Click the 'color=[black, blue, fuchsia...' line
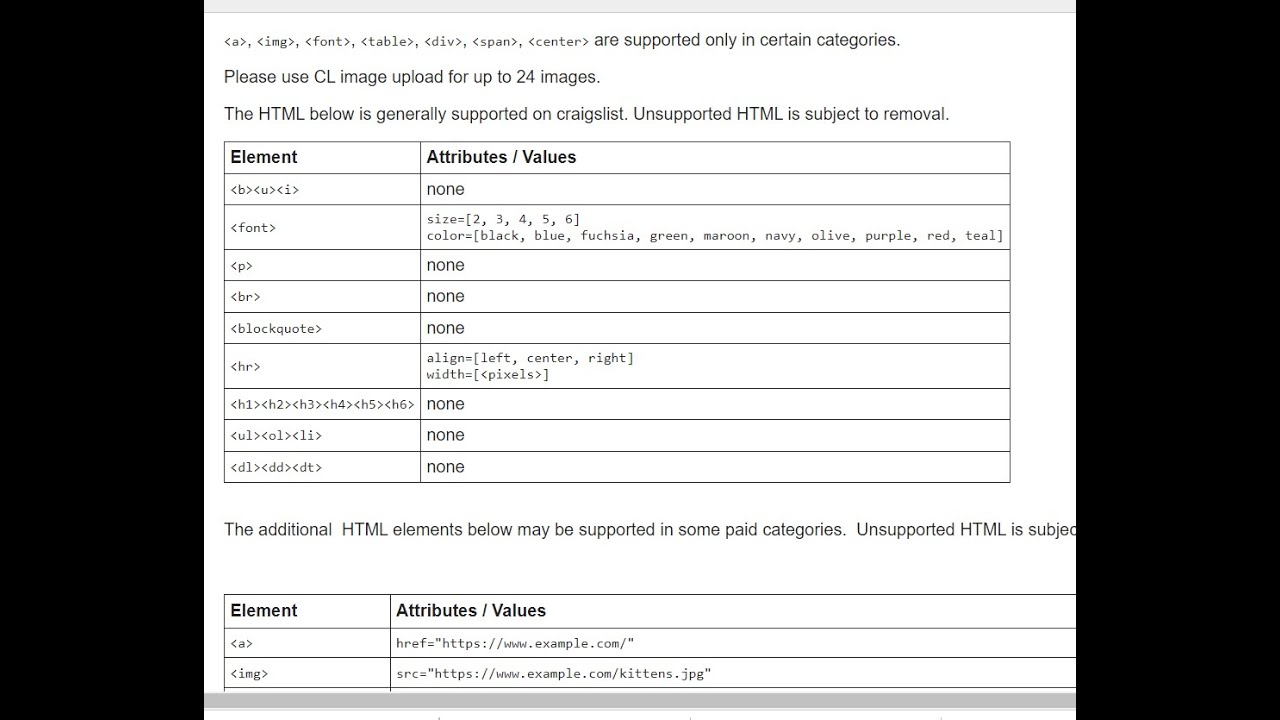The image size is (1280, 720). [715, 236]
